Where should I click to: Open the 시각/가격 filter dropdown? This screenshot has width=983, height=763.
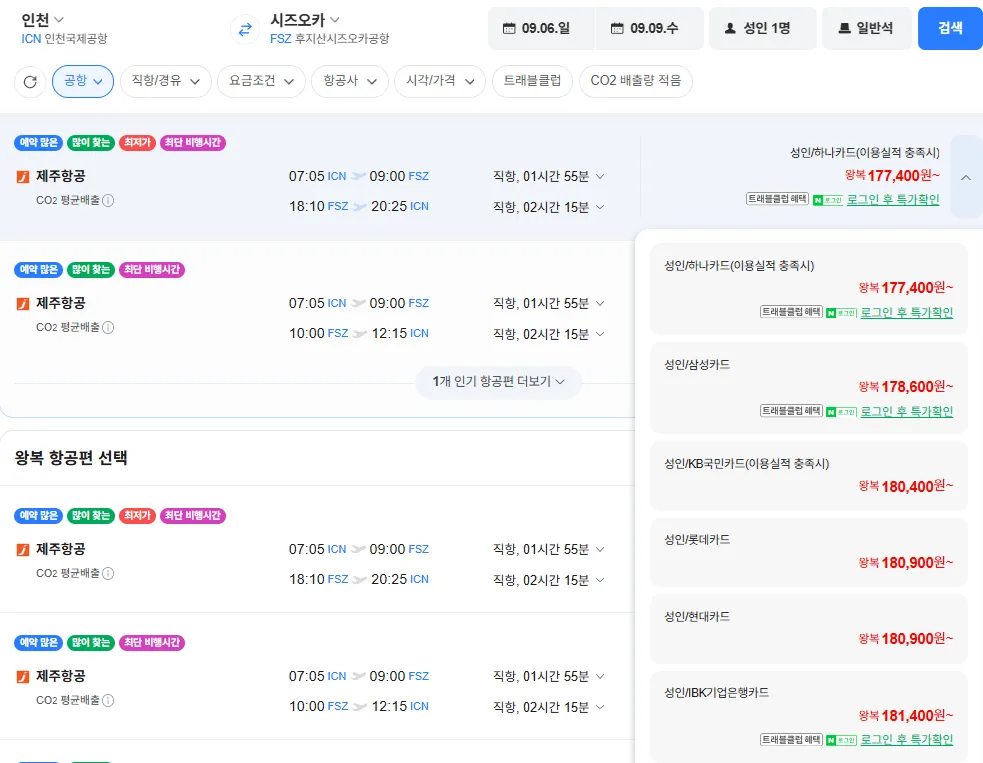pyautogui.click(x=440, y=81)
